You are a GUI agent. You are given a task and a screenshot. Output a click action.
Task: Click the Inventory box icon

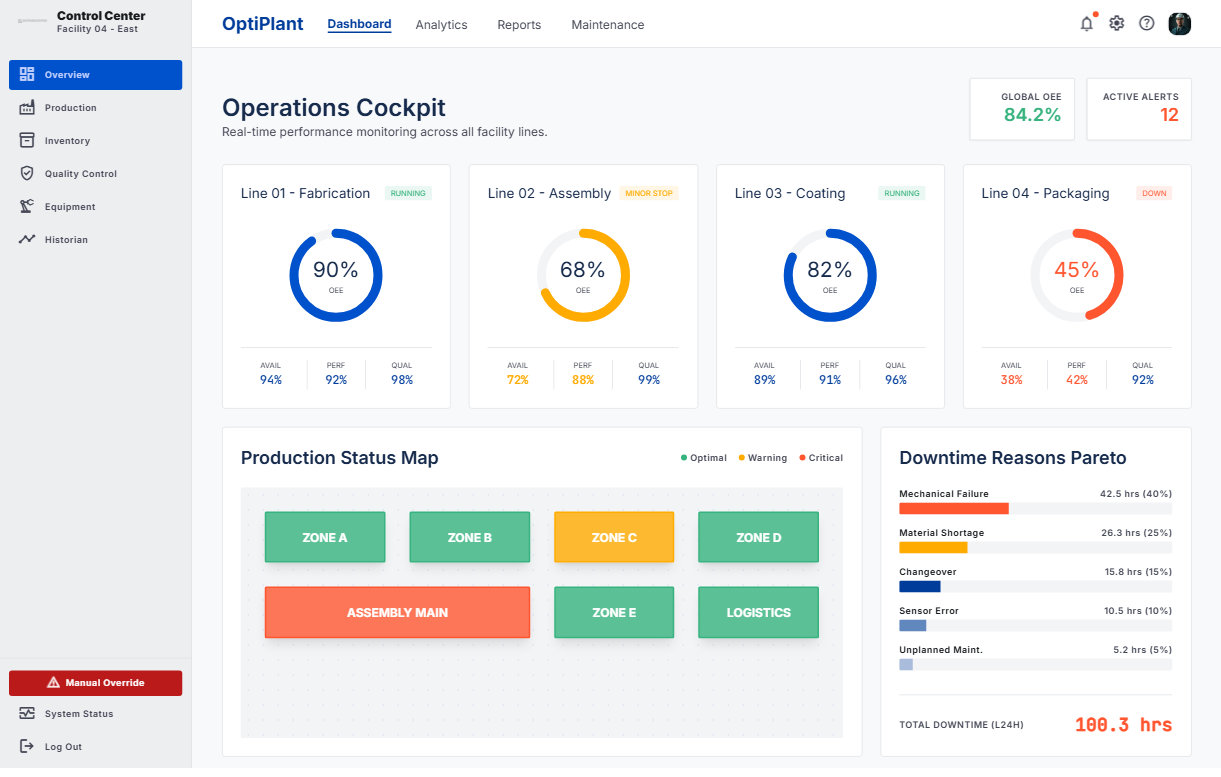click(27, 140)
